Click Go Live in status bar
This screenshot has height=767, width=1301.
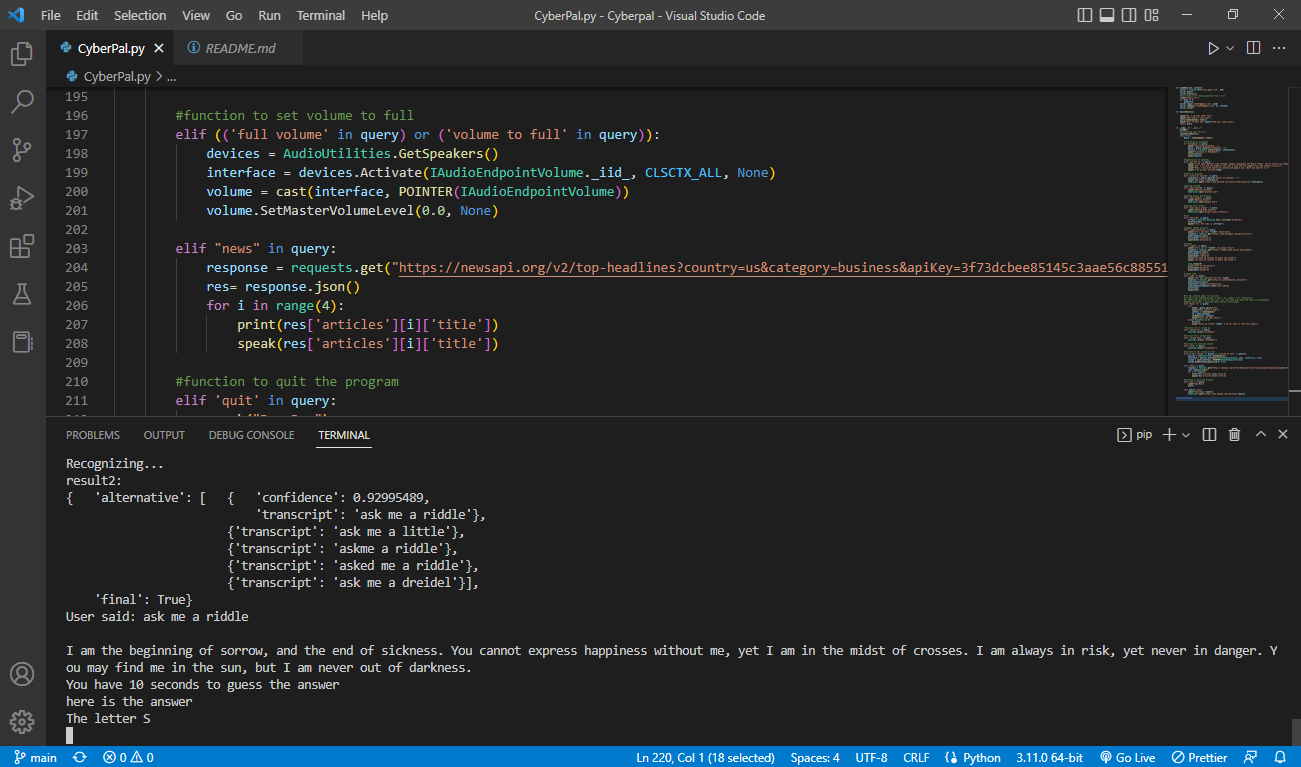1127,758
